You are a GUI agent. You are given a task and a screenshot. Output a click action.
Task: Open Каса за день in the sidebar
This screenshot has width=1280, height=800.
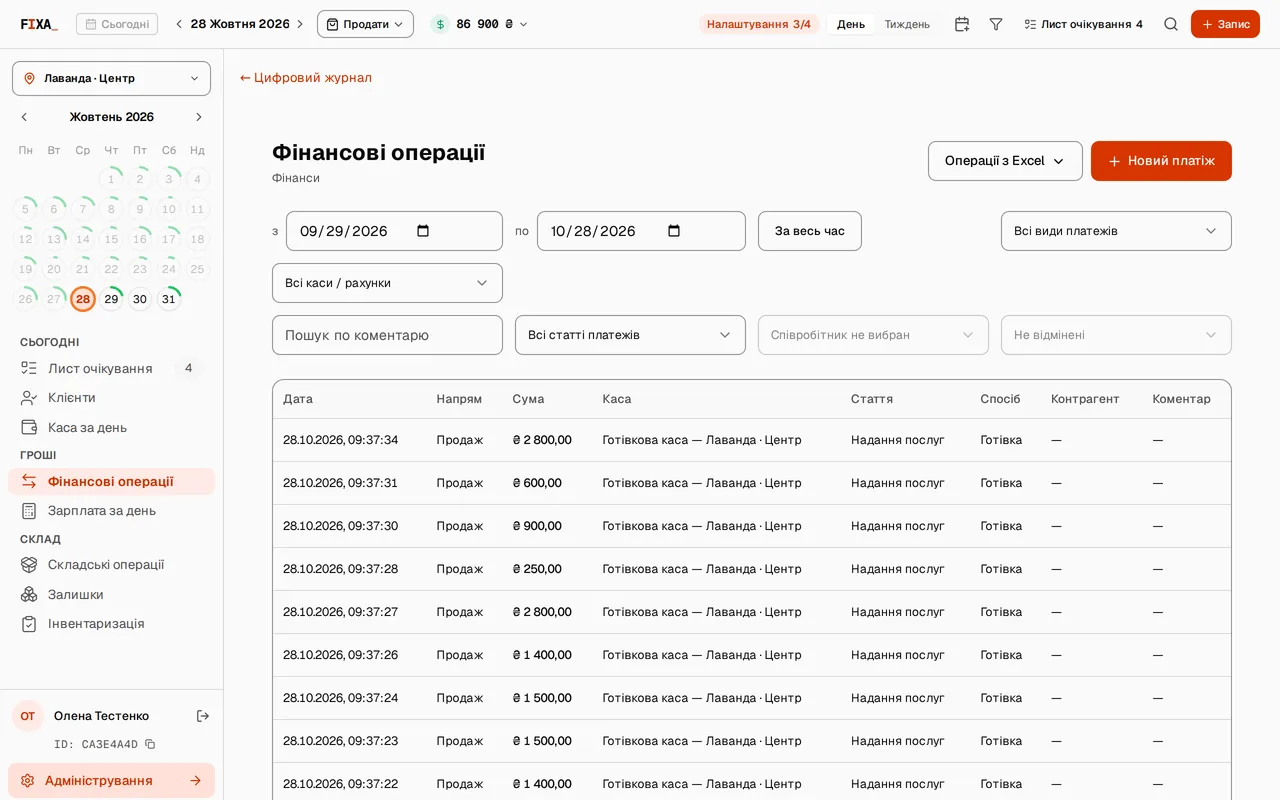111,427
